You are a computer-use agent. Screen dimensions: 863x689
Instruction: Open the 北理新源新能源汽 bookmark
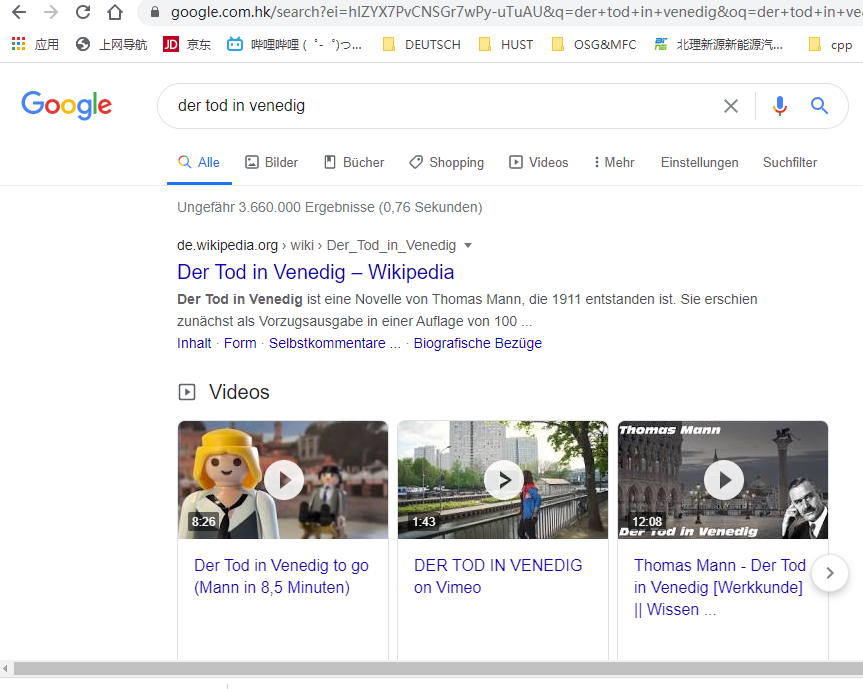pyautogui.click(x=718, y=44)
